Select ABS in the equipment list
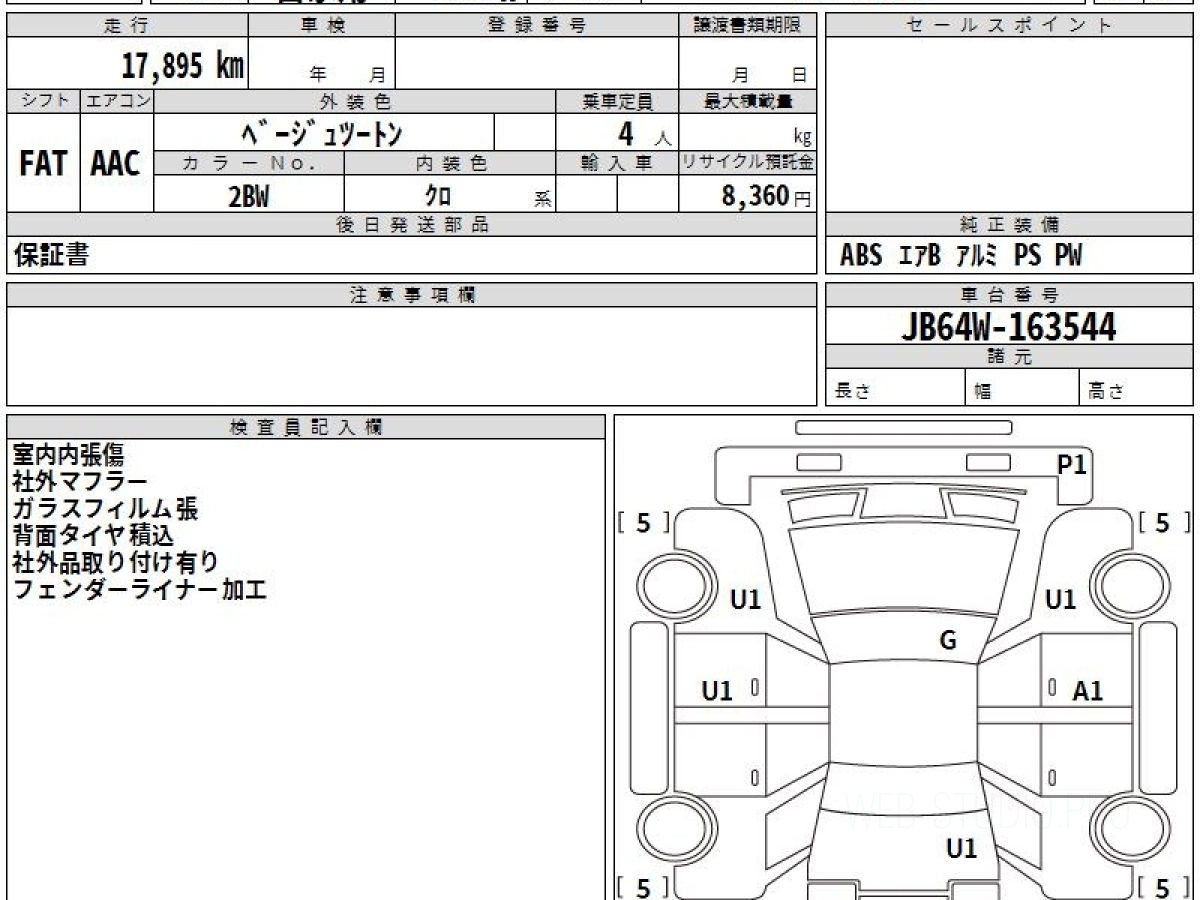Screen dimensions: 1200x900 (x=861, y=256)
